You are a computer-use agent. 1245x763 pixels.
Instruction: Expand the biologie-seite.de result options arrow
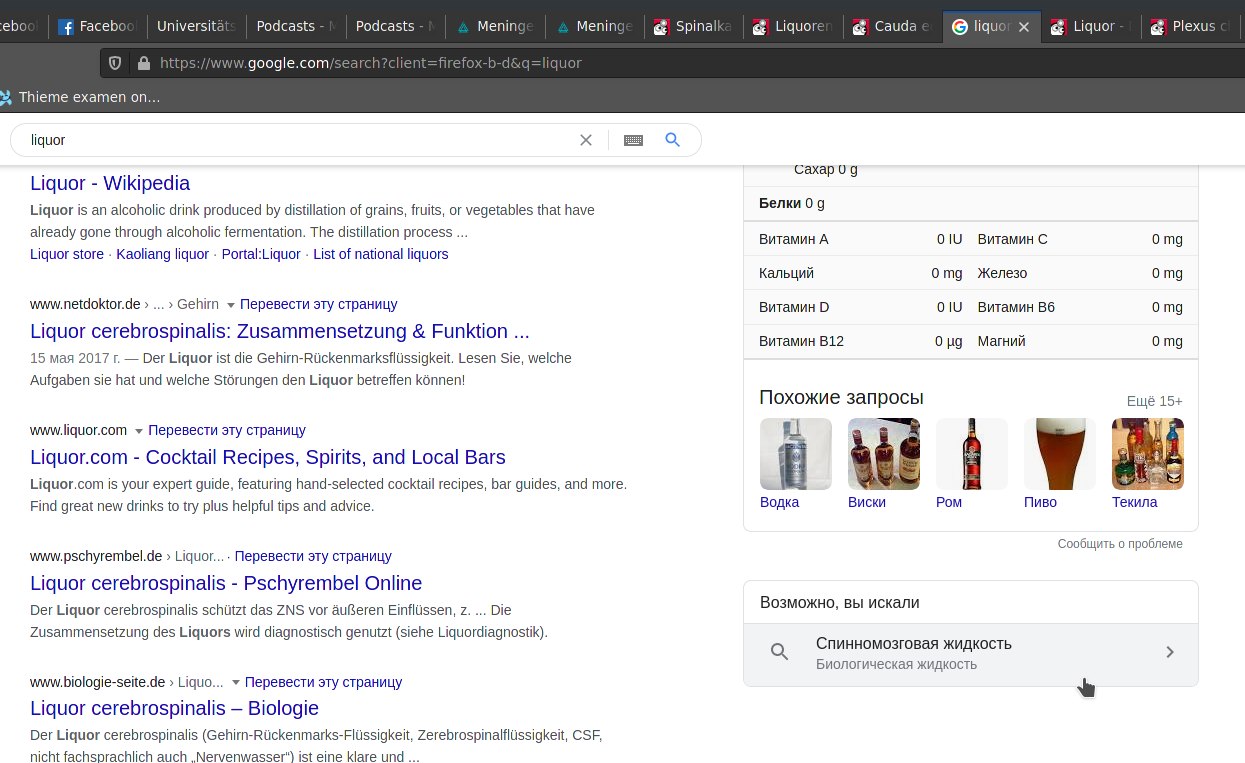click(x=236, y=683)
